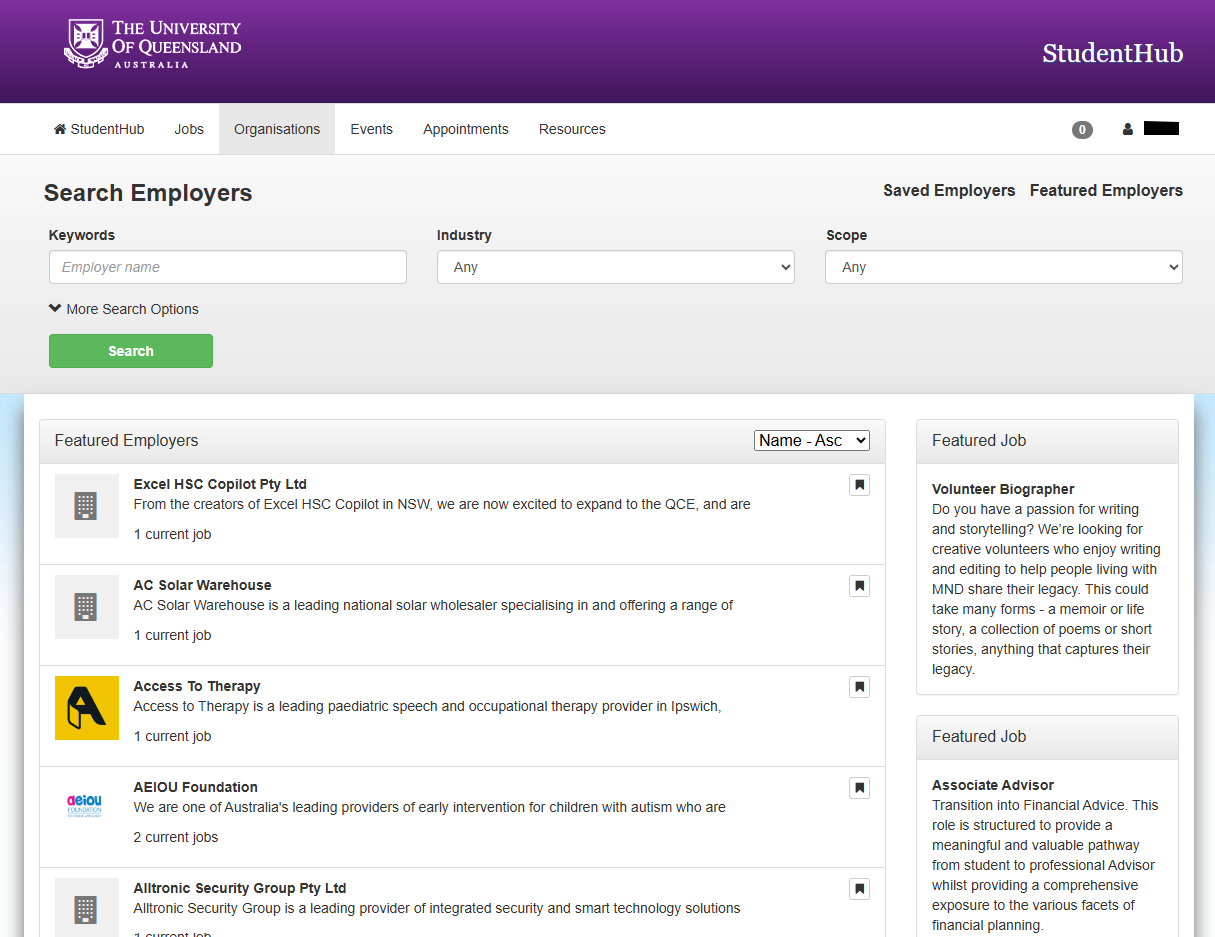The height and width of the screenshot is (937, 1215).
Task: Click the Access To Therapy logo
Action: click(87, 708)
